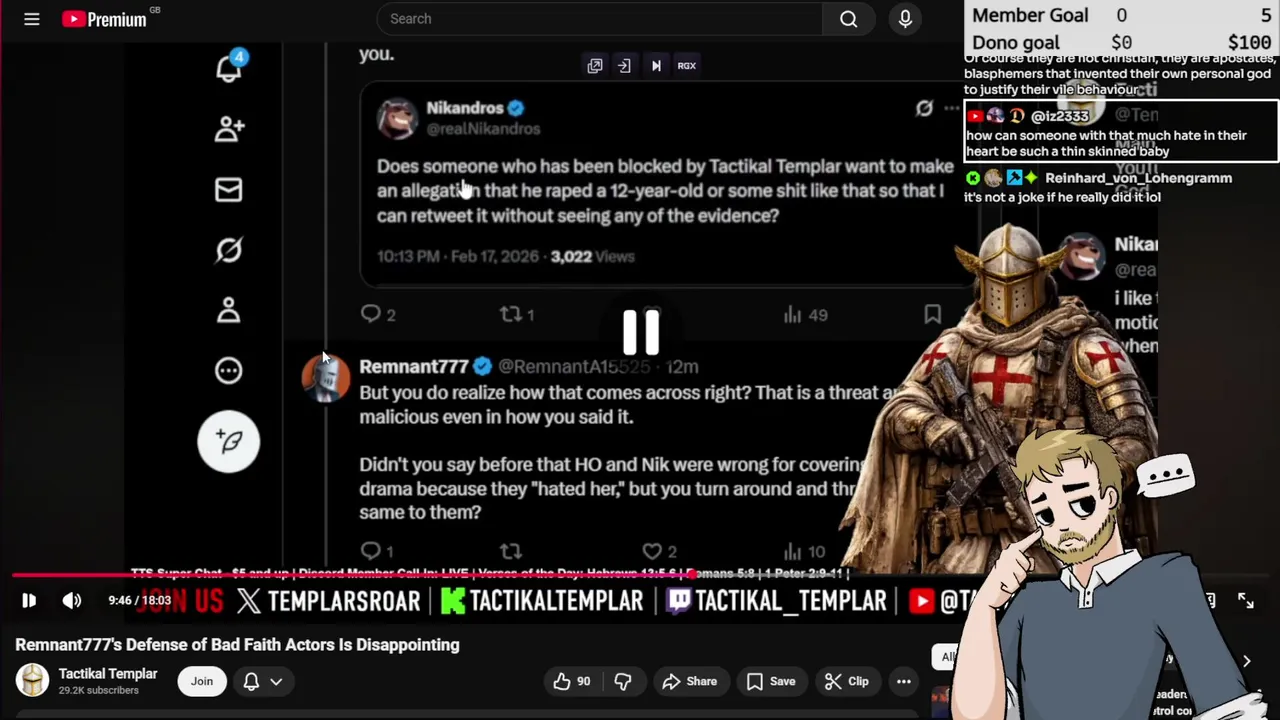
Task: Select the All filter chip
Action: click(x=946, y=657)
